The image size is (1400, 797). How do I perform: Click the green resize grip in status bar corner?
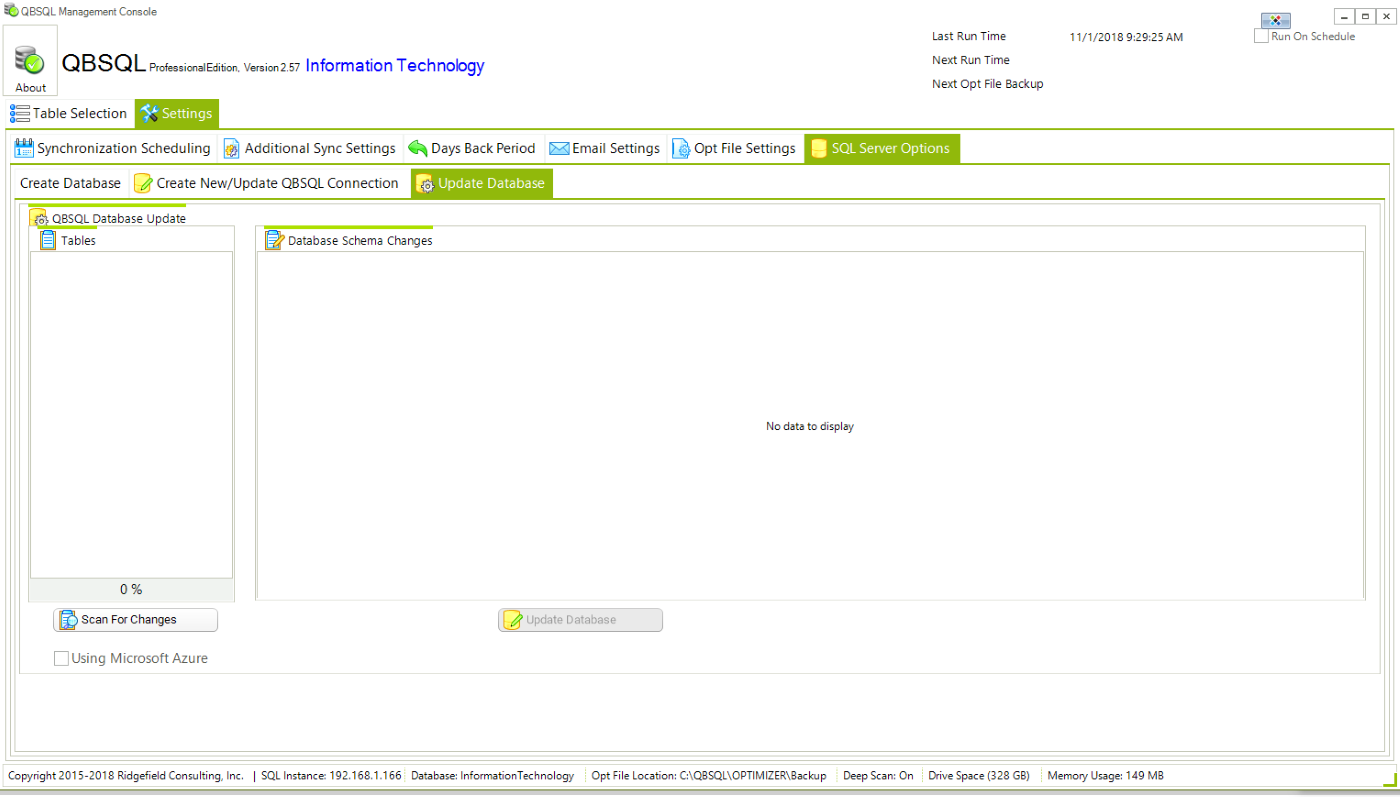click(1388, 778)
